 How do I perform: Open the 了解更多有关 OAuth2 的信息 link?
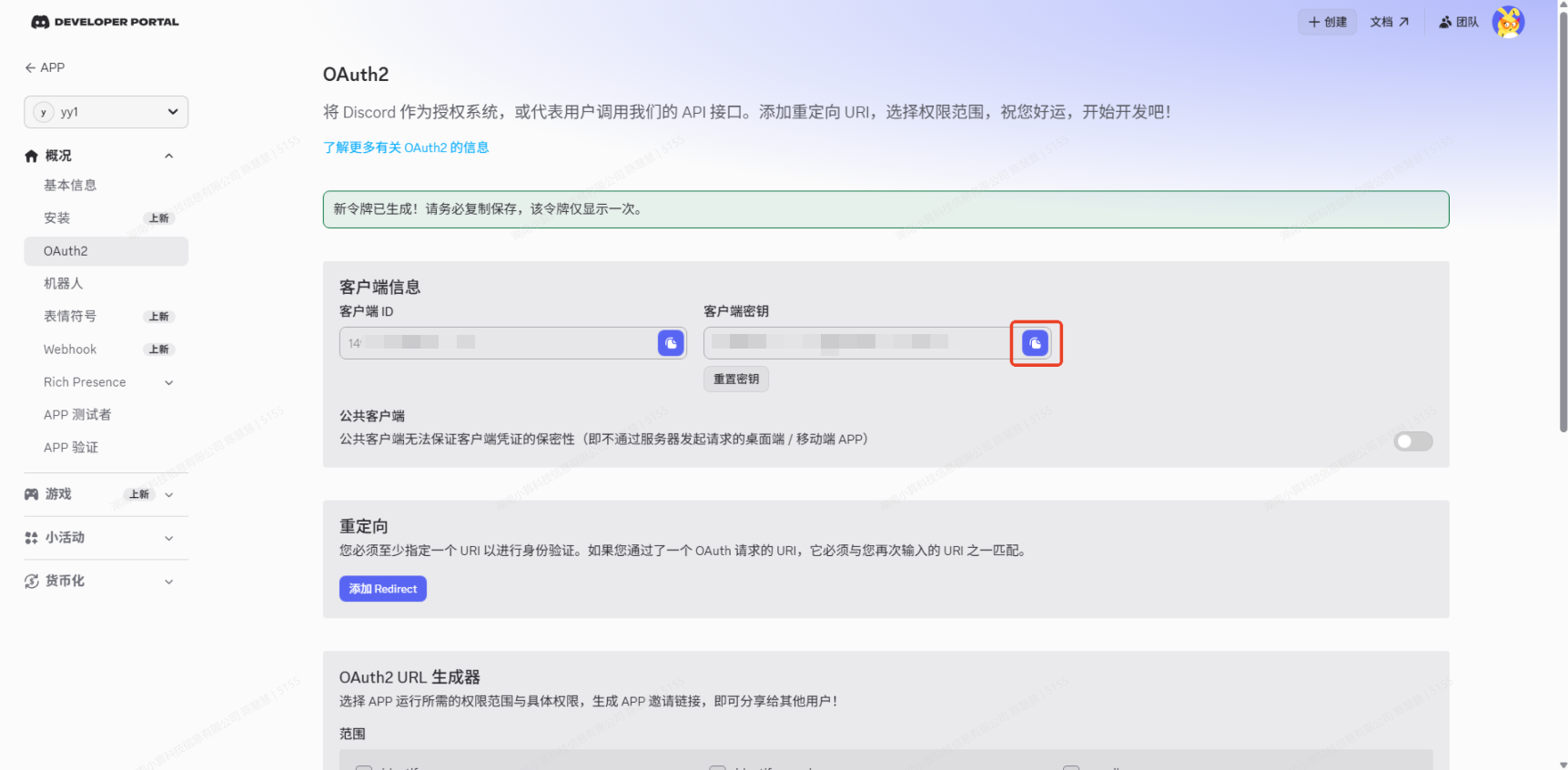tap(406, 147)
